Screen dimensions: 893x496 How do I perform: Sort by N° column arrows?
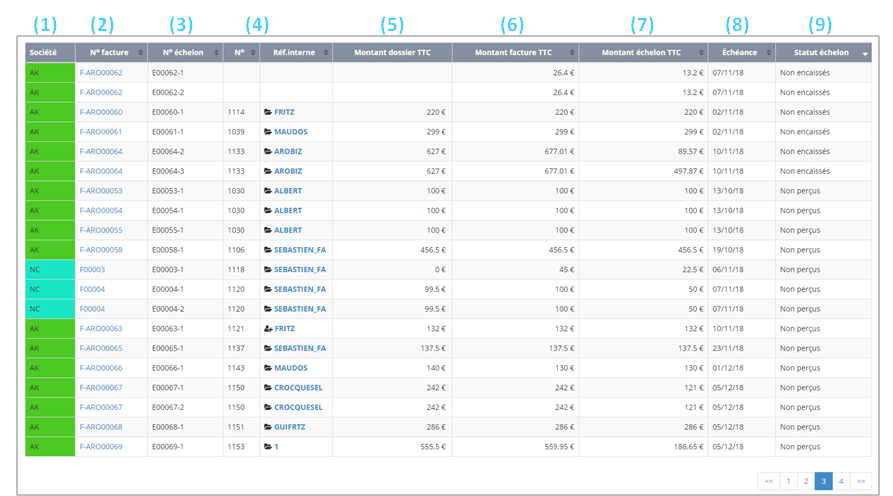point(253,52)
